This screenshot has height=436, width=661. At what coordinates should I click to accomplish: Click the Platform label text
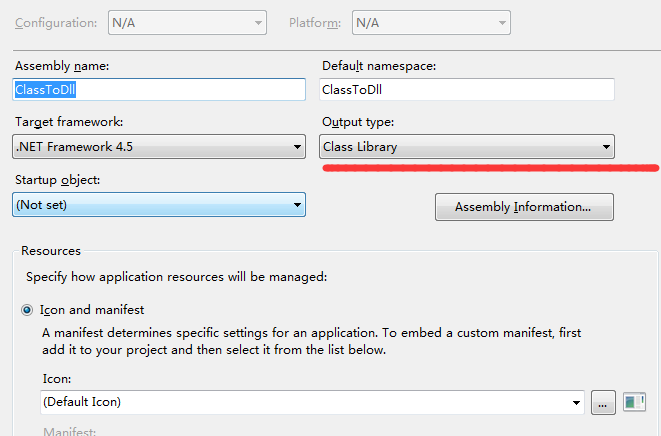[315, 23]
